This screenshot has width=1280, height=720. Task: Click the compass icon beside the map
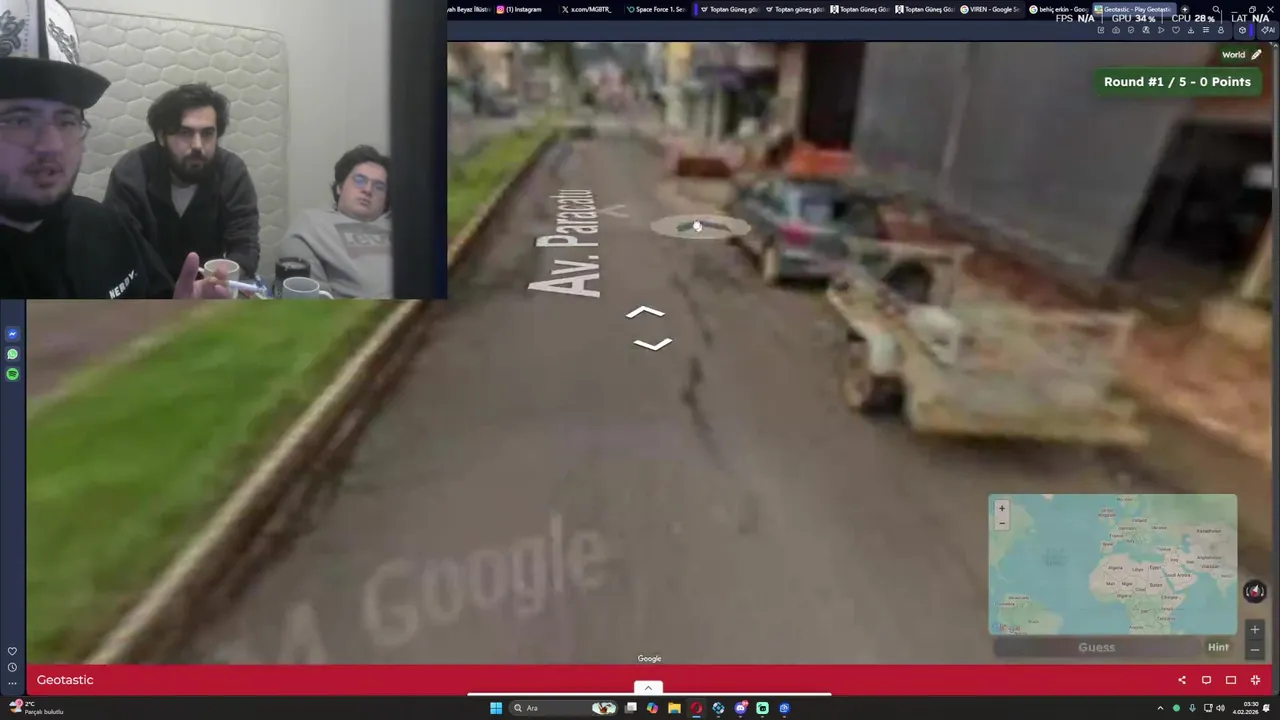pyautogui.click(x=1254, y=591)
